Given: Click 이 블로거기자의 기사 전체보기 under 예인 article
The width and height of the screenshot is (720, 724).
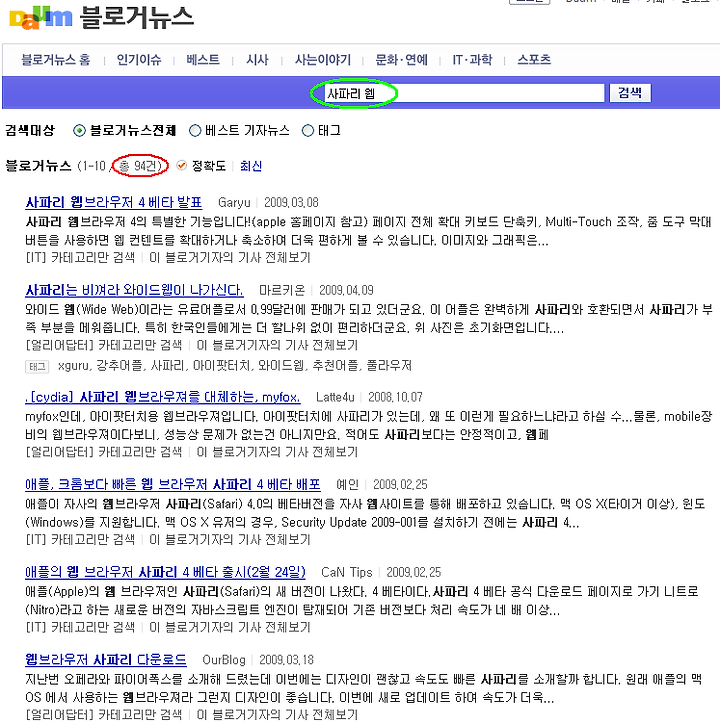Looking at the screenshot, I should click(x=230, y=540).
